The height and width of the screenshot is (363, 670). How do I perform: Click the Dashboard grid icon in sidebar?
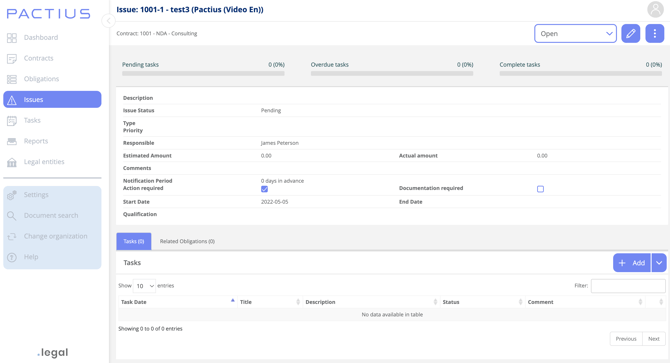click(12, 38)
